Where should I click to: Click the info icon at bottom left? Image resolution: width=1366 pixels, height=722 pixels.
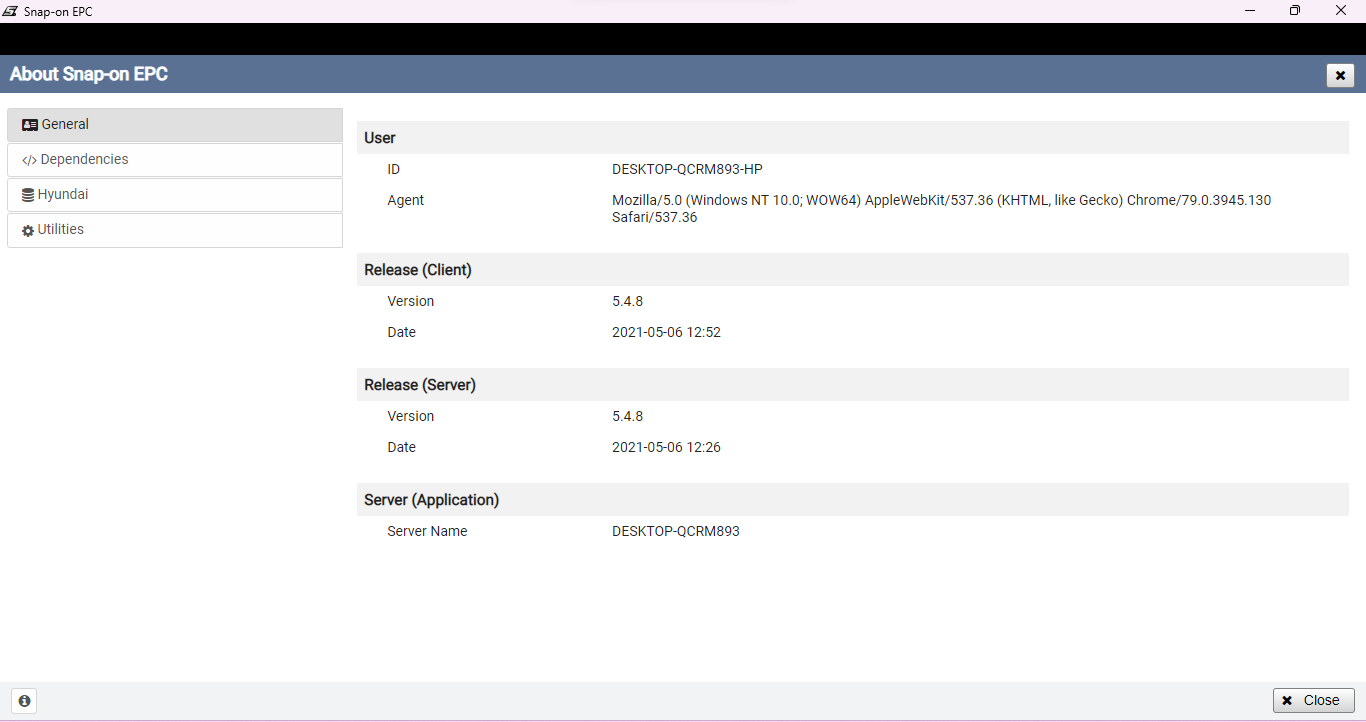coord(24,701)
